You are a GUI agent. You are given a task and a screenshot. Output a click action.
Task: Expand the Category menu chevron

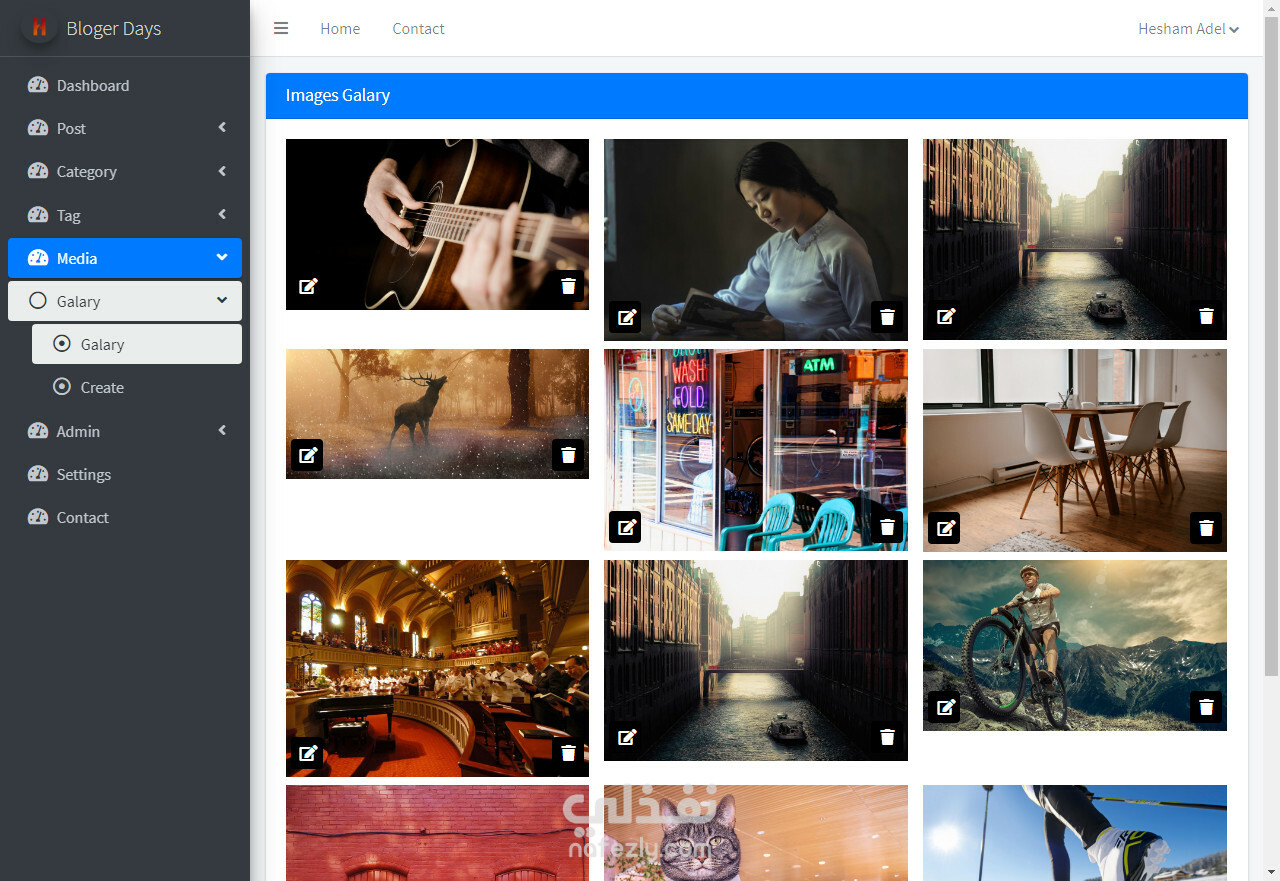point(222,171)
